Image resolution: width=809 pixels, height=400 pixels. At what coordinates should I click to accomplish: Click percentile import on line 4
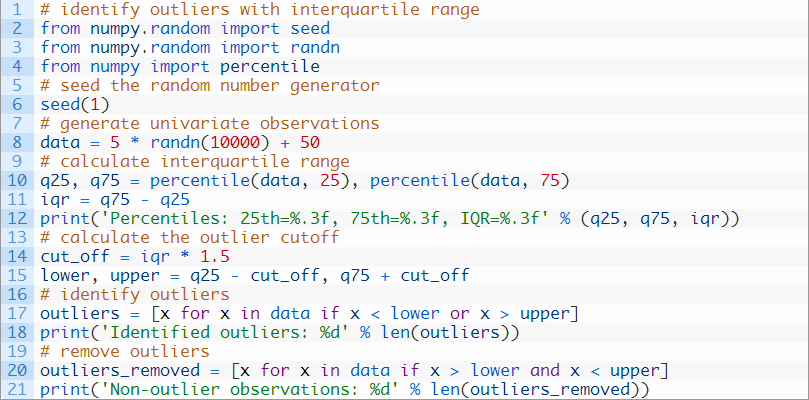click(270, 67)
